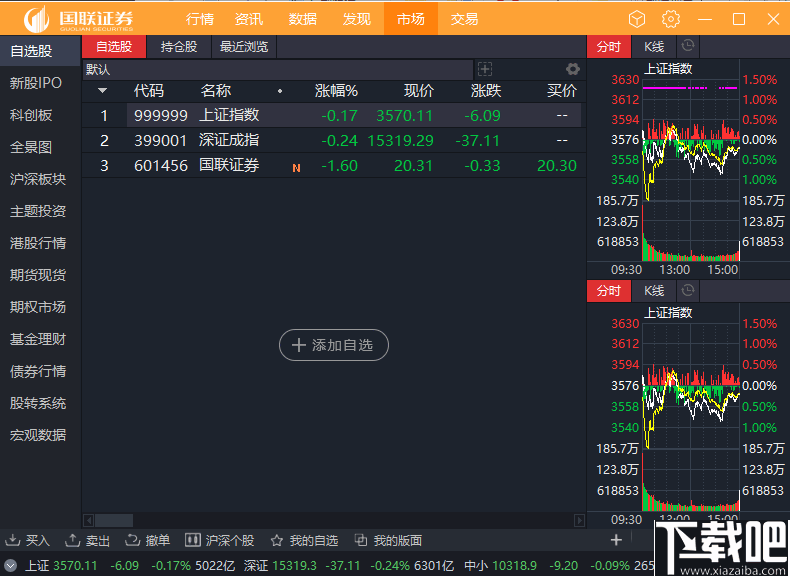Click the plus icon in bottom toolbar
790x576 pixels.
(x=616, y=540)
